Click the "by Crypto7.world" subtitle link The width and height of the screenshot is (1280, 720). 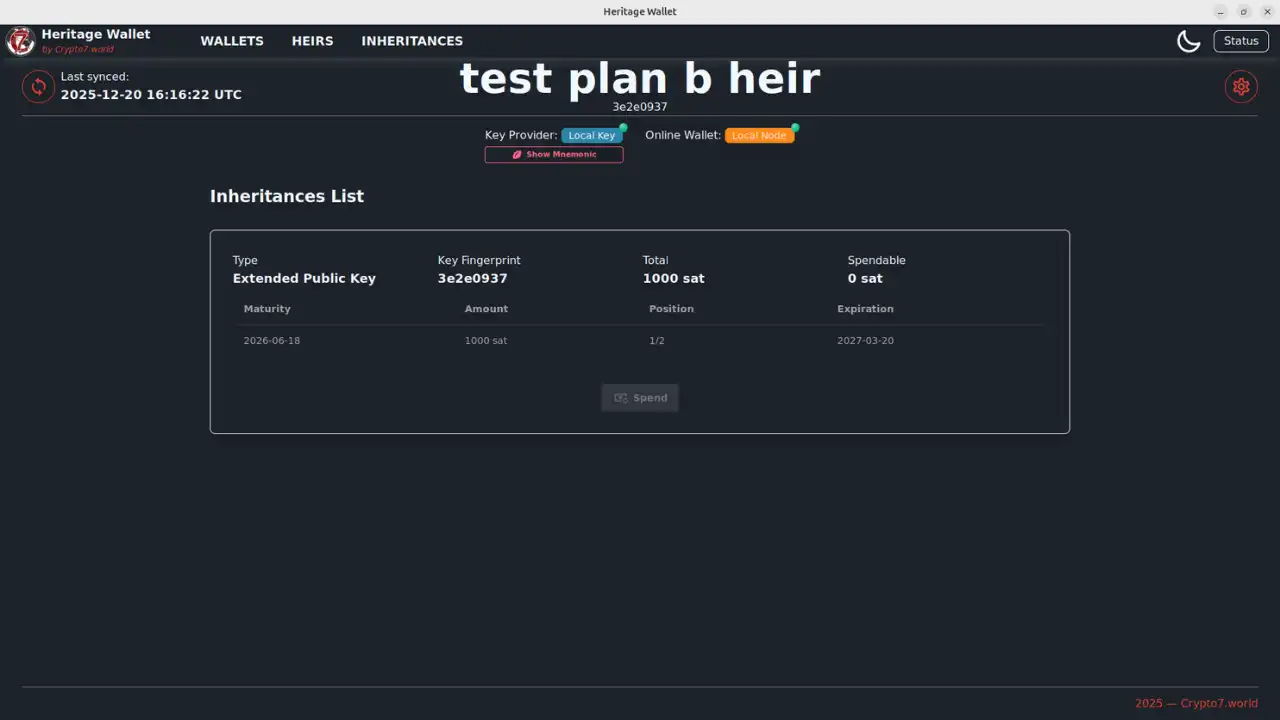click(x=77, y=49)
